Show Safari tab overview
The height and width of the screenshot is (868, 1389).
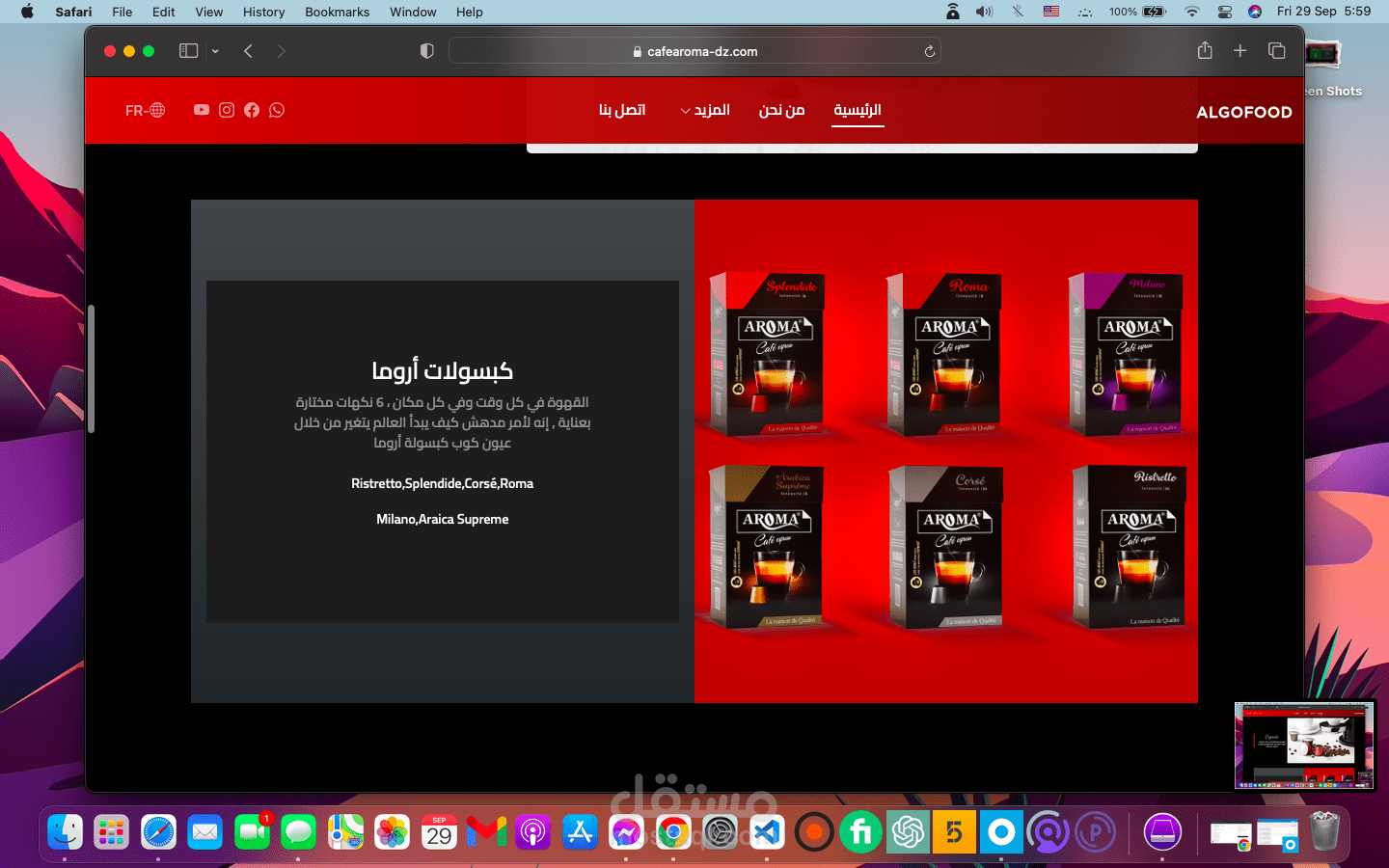coord(1277,50)
